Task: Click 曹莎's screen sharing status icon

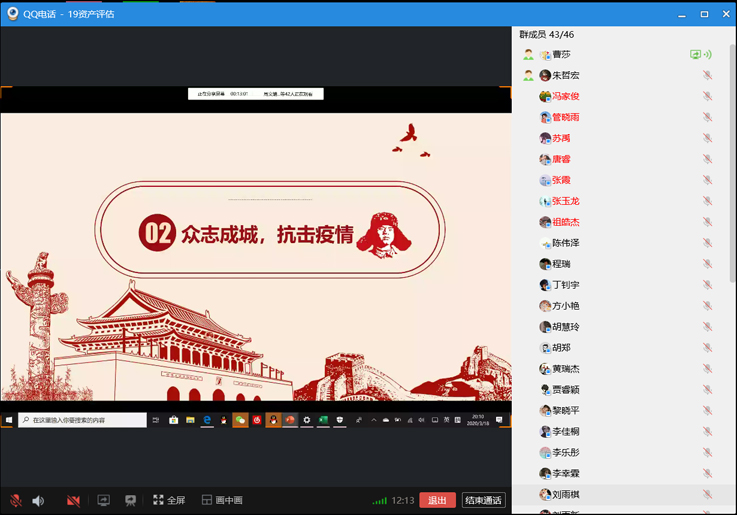Action: [x=700, y=55]
